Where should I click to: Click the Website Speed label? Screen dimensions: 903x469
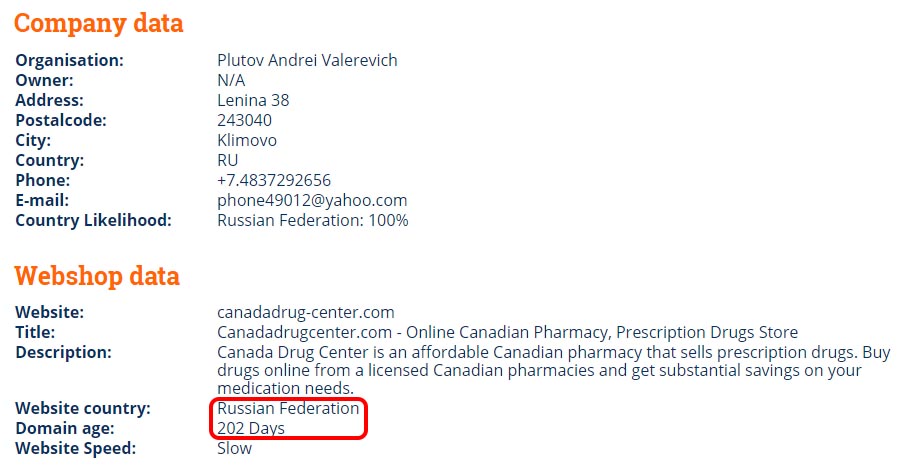coord(75,448)
